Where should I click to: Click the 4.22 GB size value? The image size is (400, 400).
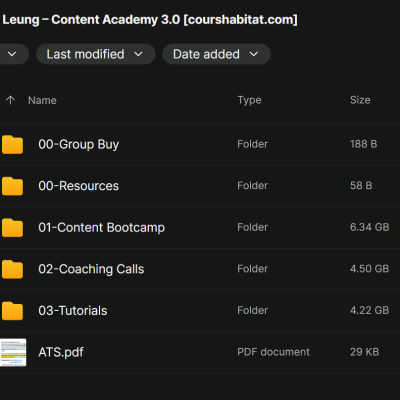[370, 310]
